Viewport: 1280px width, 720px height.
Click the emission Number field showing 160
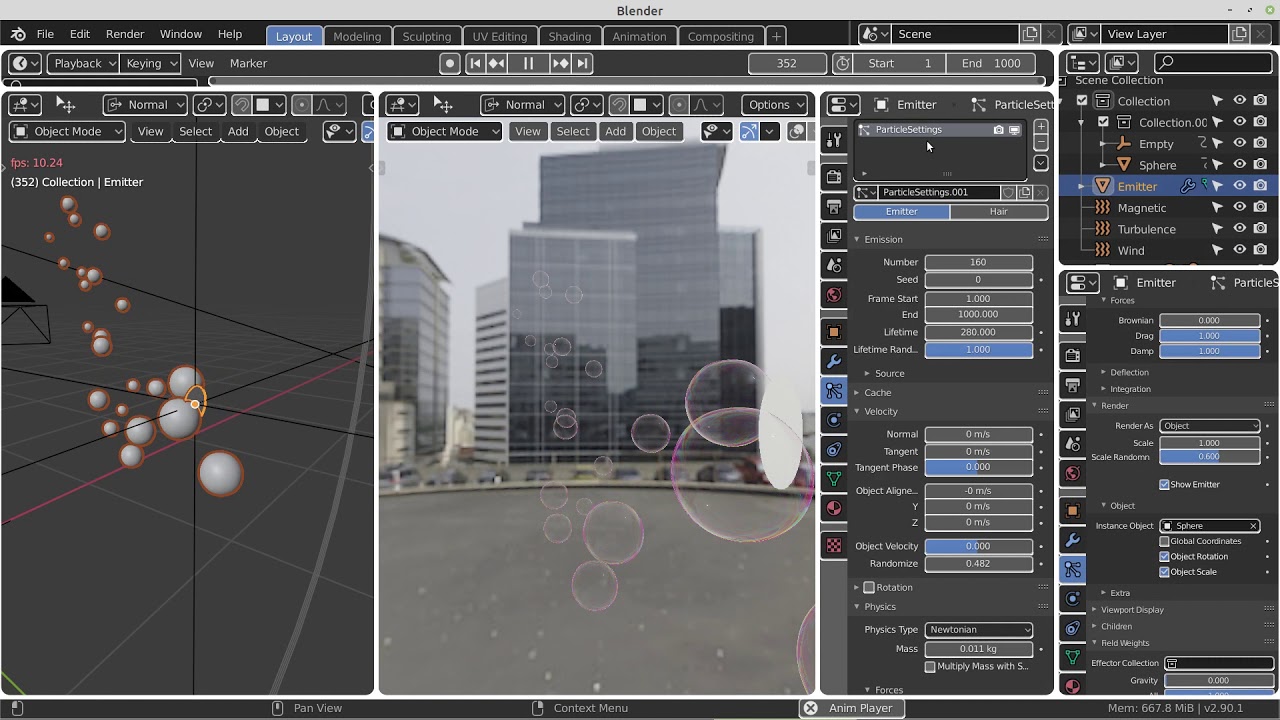click(x=979, y=262)
